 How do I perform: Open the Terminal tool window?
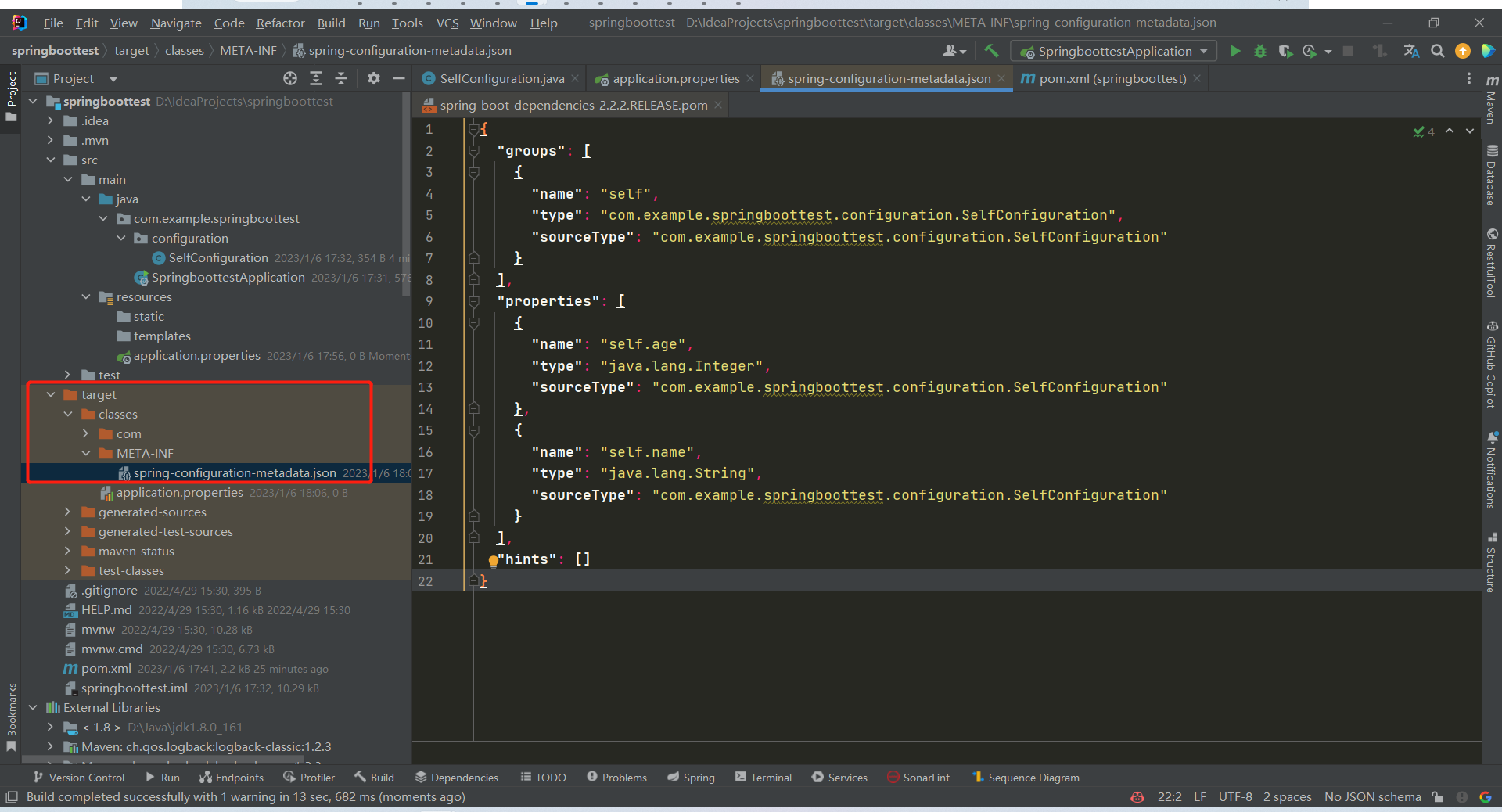[x=764, y=777]
